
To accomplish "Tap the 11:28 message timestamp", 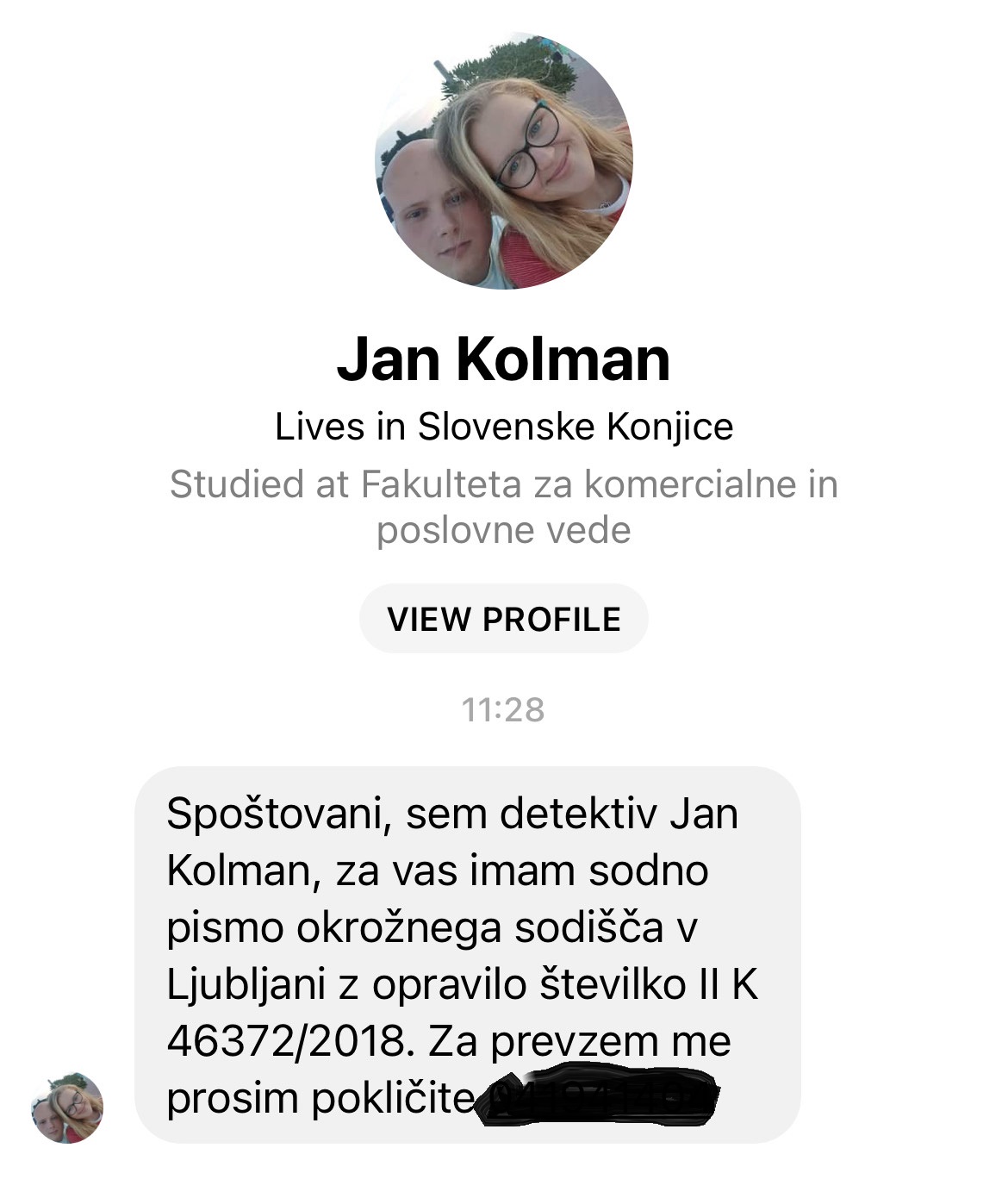I will point(503,710).
